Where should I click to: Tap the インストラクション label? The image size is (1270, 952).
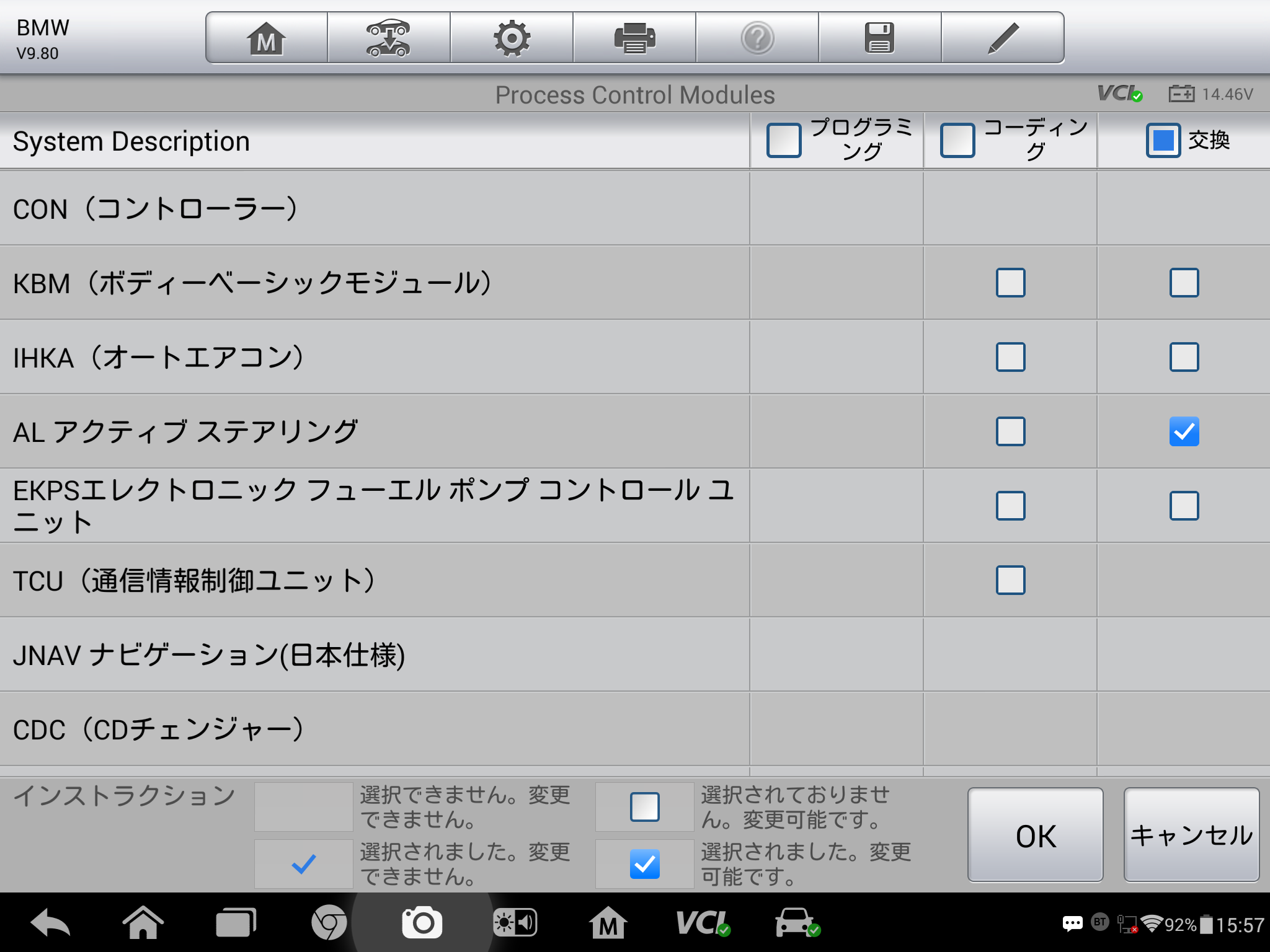(x=125, y=796)
